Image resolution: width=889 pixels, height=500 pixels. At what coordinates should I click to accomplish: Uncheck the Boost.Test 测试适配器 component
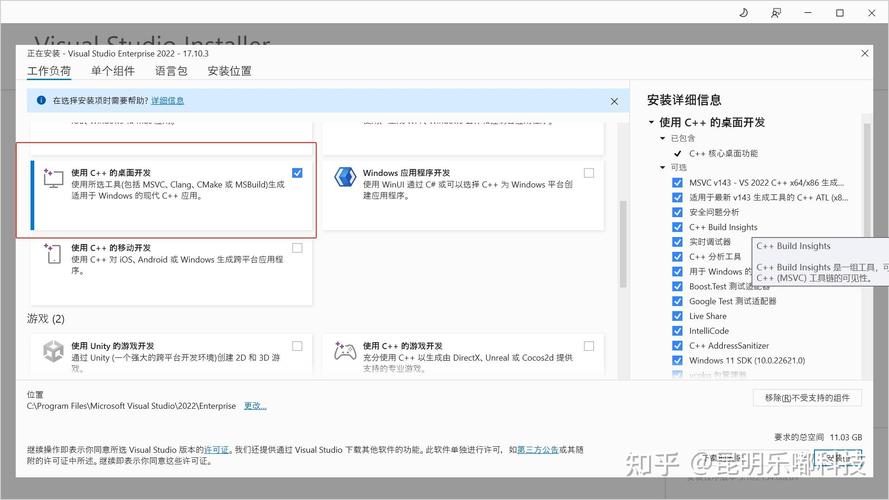tap(677, 286)
